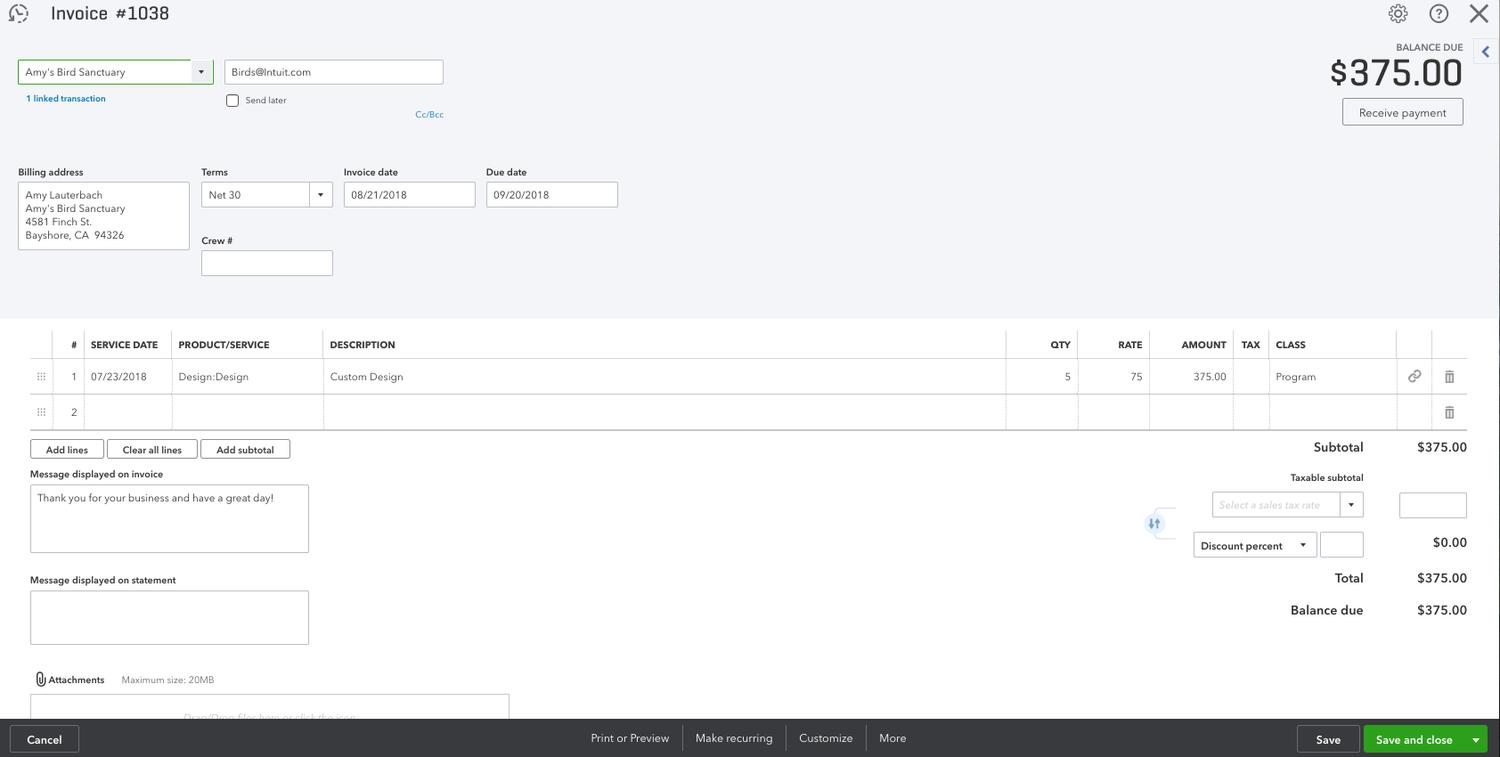Delete line 1 with the trash icon

pyautogui.click(x=1449, y=377)
